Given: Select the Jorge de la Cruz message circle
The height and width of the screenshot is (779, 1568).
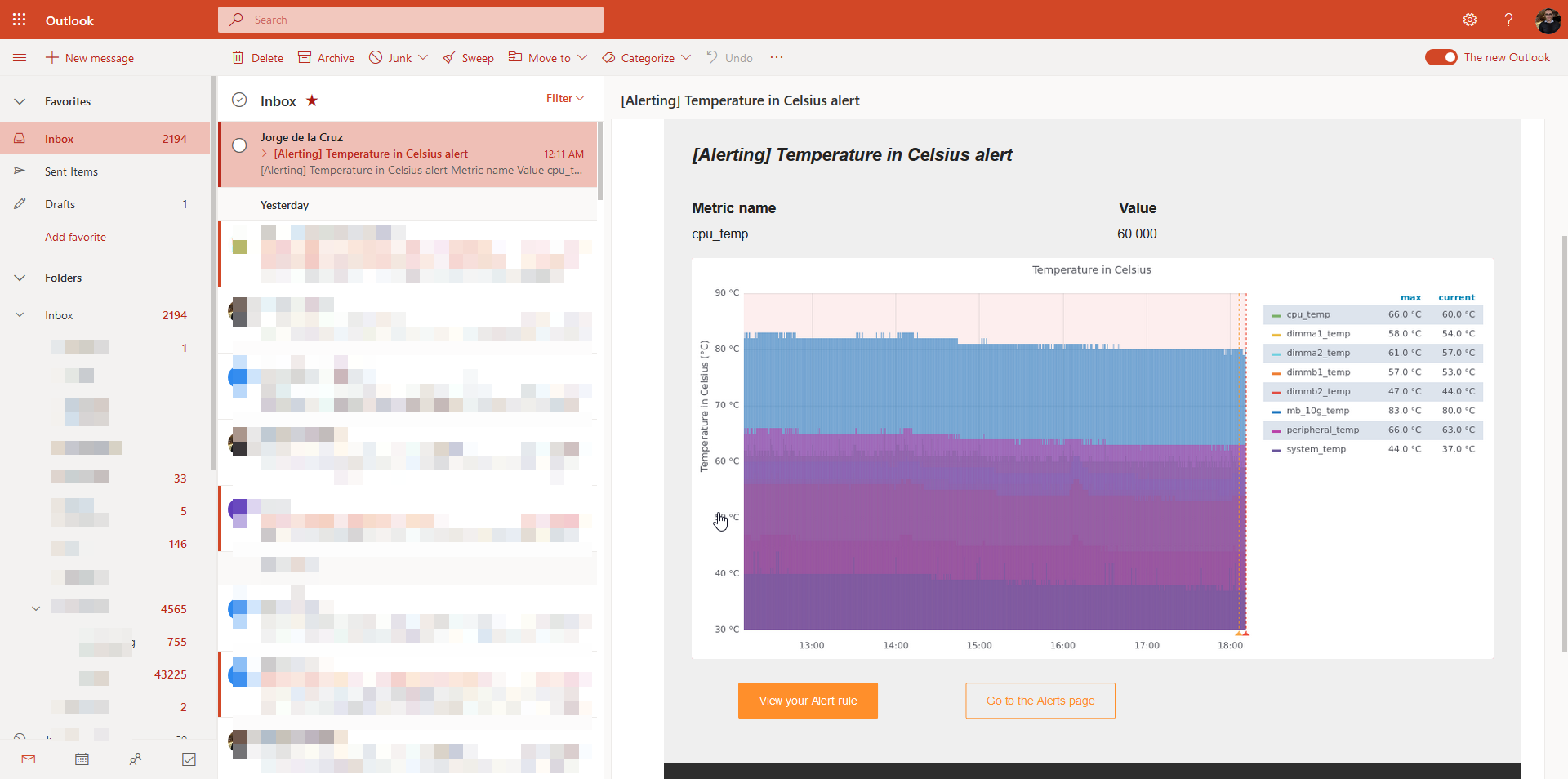Looking at the screenshot, I should tap(239, 145).
